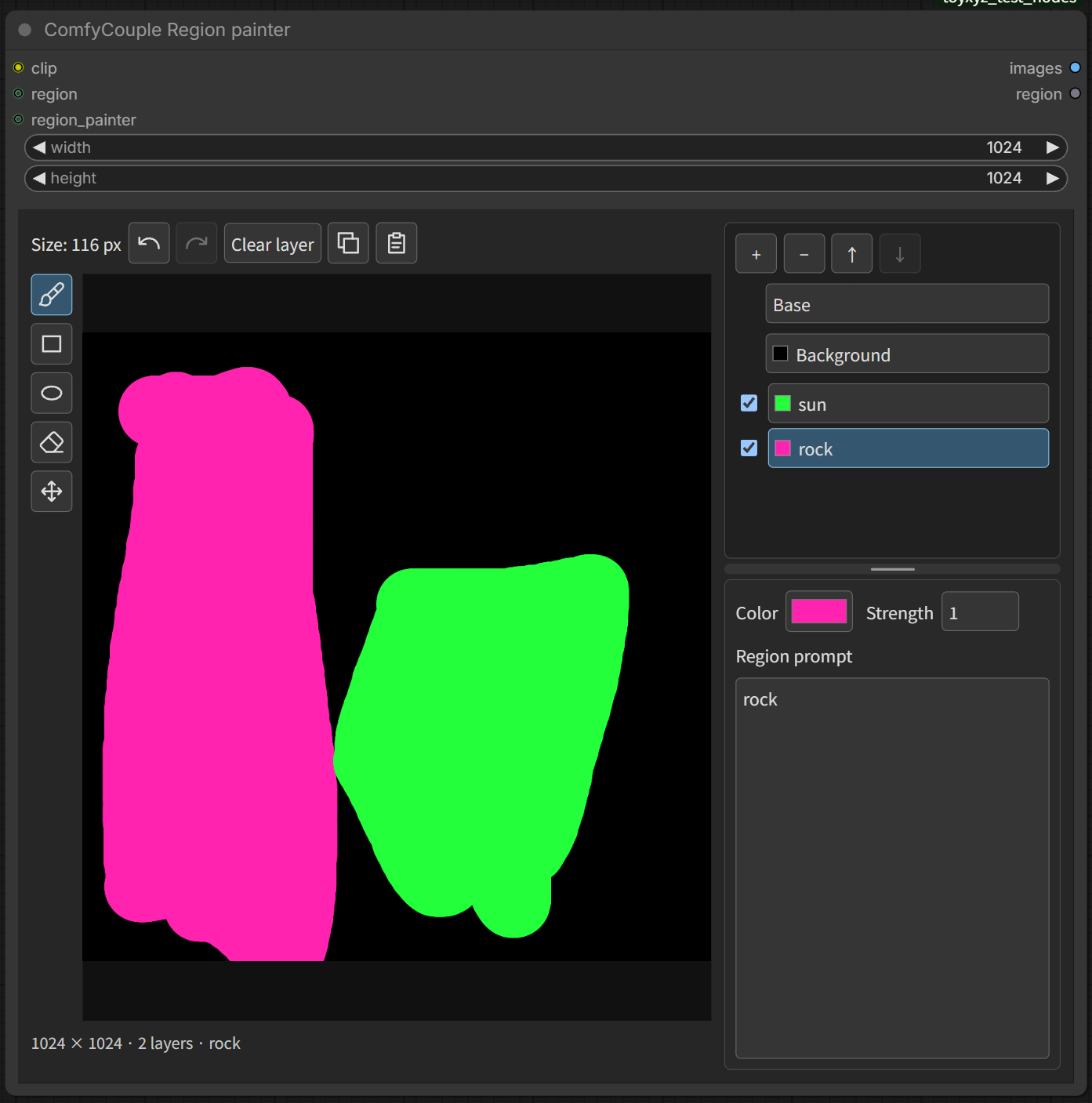The height and width of the screenshot is (1103, 1092).
Task: Select the Base layer row
Action: (x=907, y=304)
